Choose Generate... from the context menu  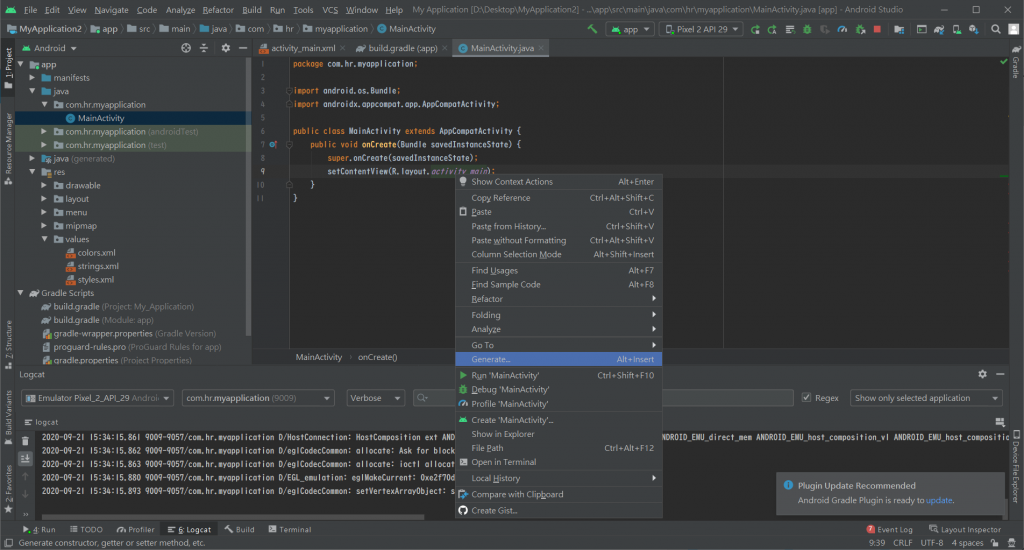pyautogui.click(x=490, y=359)
